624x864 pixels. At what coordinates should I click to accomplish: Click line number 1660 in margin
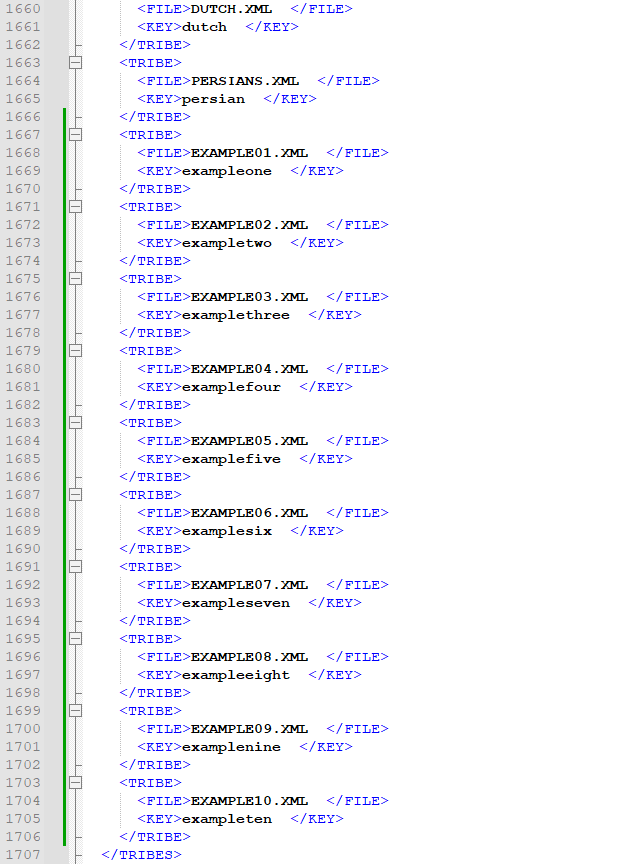pos(23,9)
